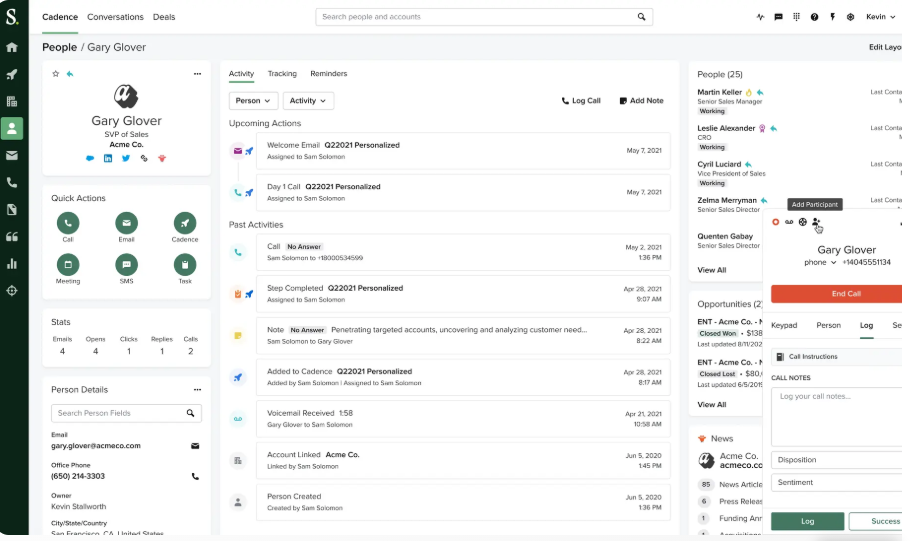Switch to the Conversations top navigation tab
Screen dimensions: 915x541
(x=115, y=17)
